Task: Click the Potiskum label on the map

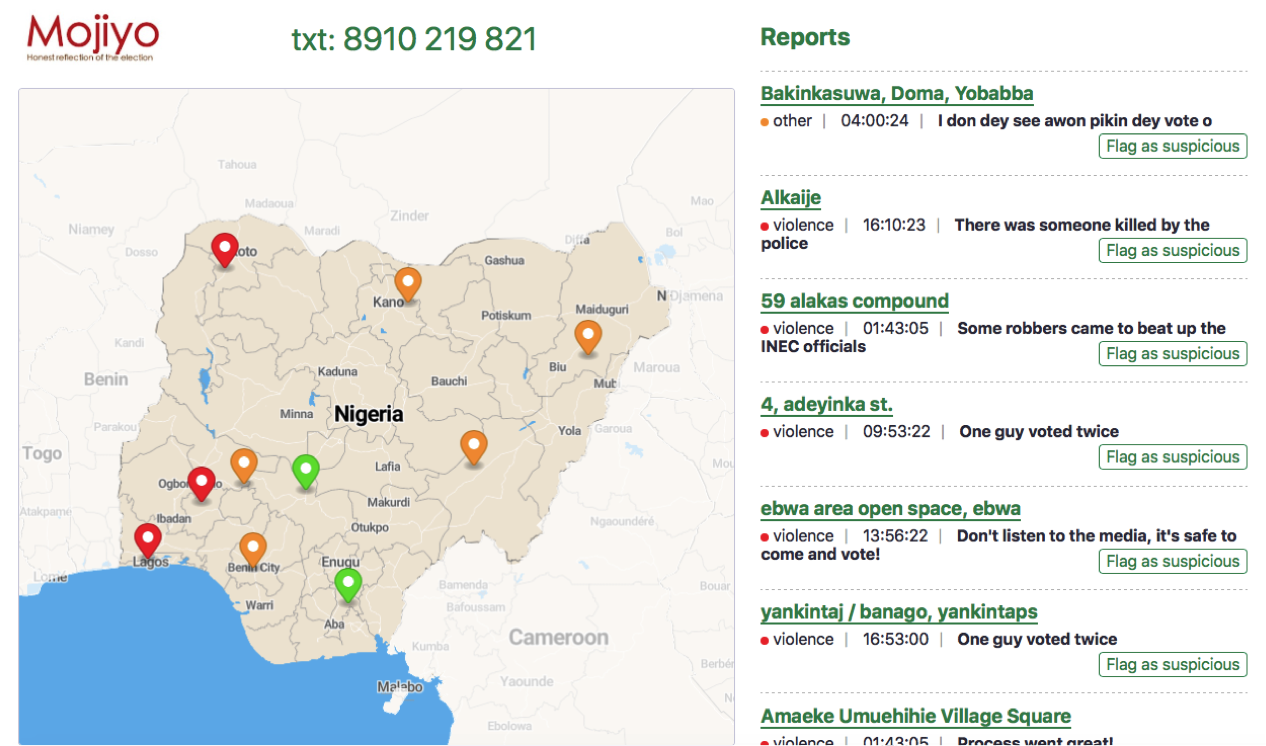Action: 506,315
